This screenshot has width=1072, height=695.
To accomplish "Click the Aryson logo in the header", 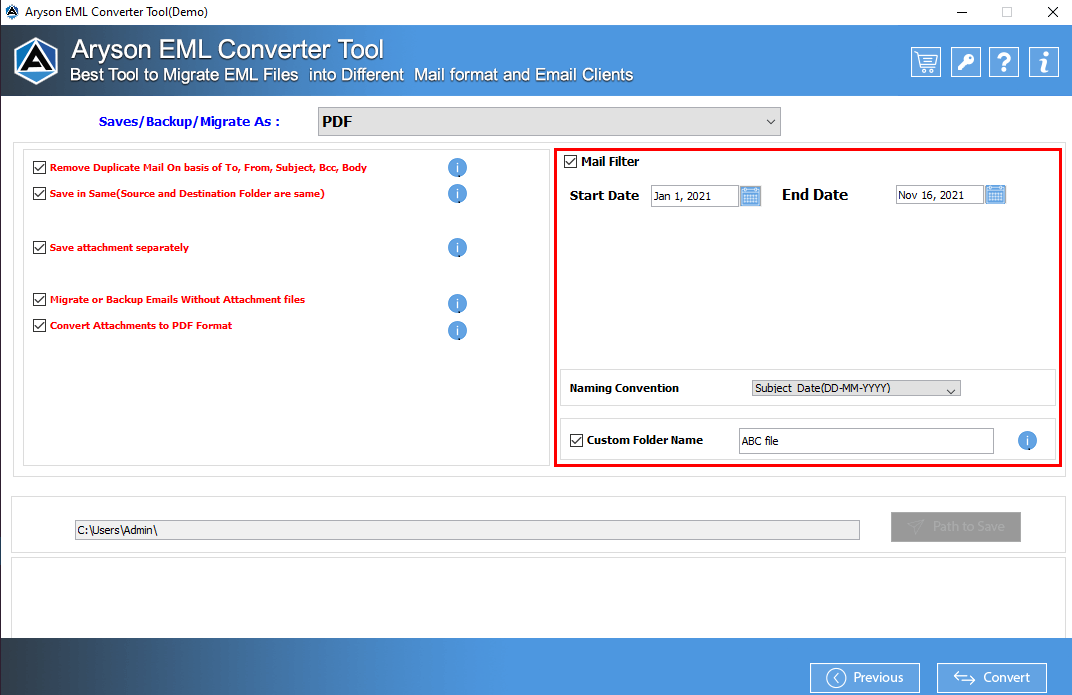I will [x=36, y=61].
